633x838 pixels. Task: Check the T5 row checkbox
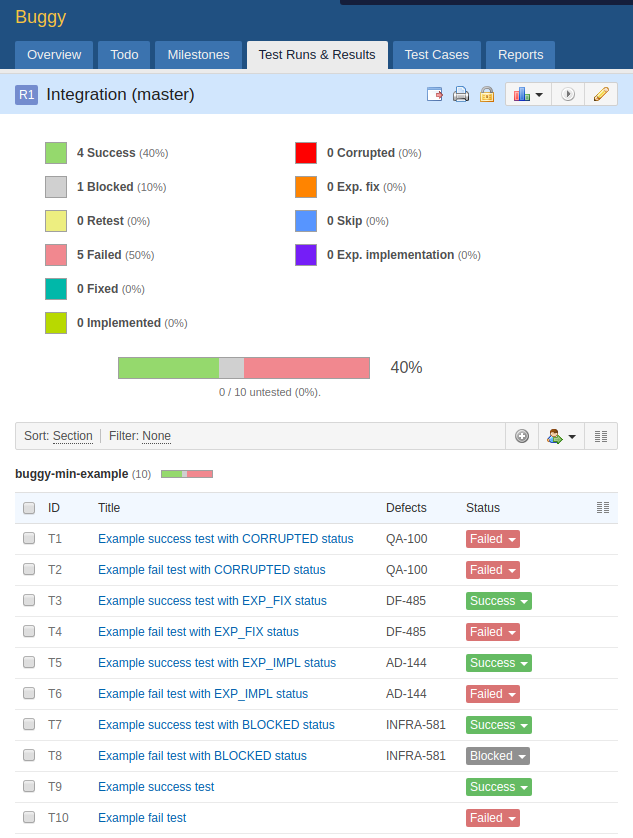pyautogui.click(x=29, y=662)
